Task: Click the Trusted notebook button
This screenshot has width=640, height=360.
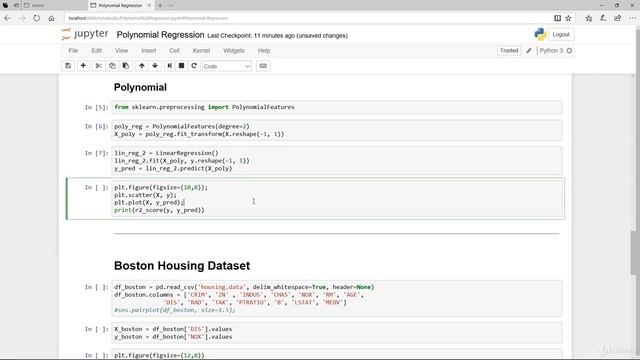Action: (x=509, y=51)
